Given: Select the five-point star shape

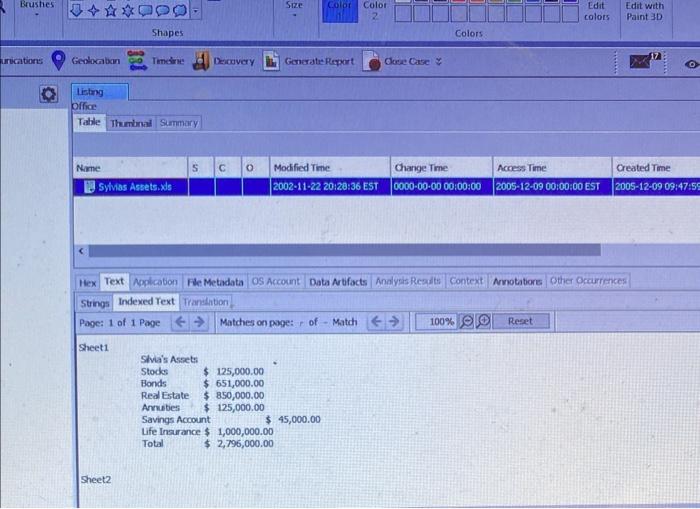Looking at the screenshot, I should [111, 10].
